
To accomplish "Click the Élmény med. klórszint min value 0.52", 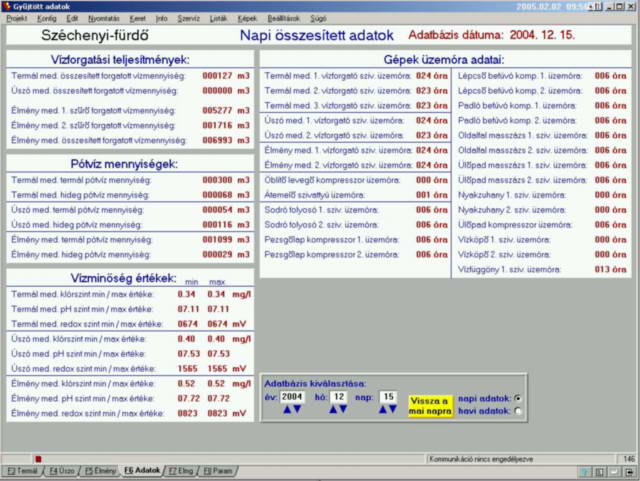I will coord(187,384).
